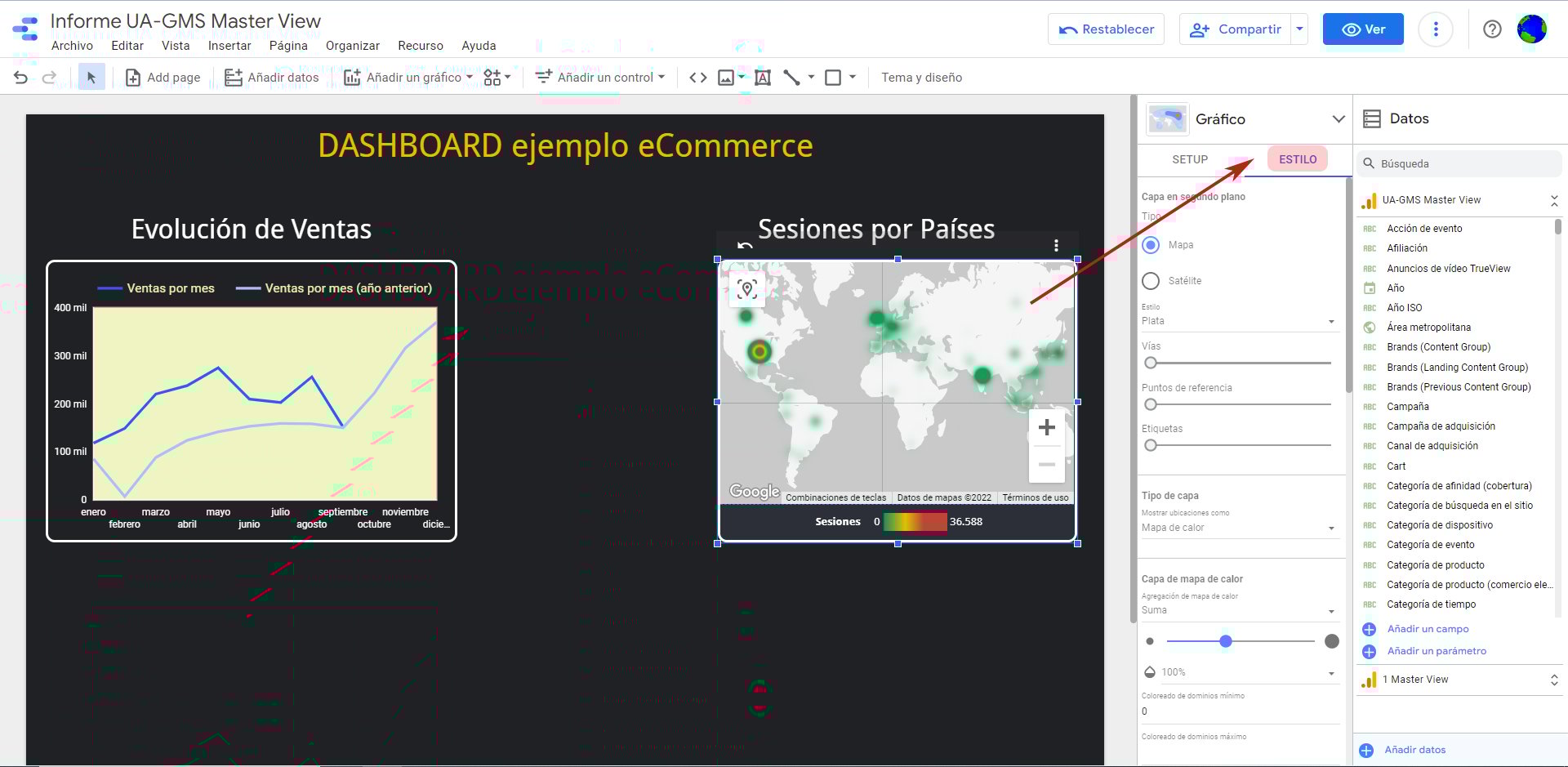Click Compartir button
1568x767 pixels.
pos(1236,29)
